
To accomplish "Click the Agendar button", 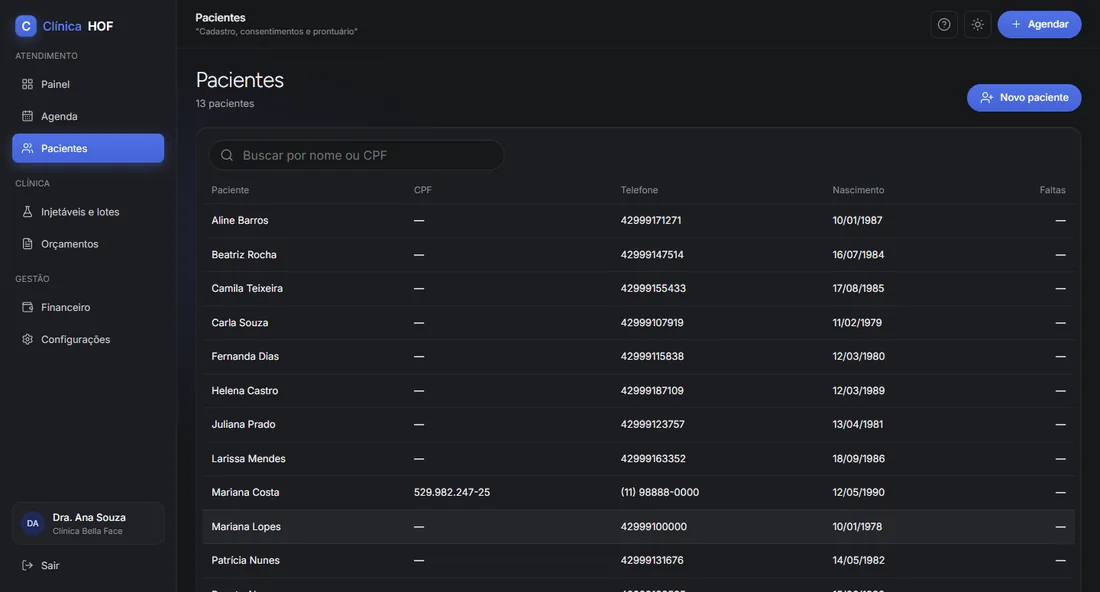I will click(1039, 25).
